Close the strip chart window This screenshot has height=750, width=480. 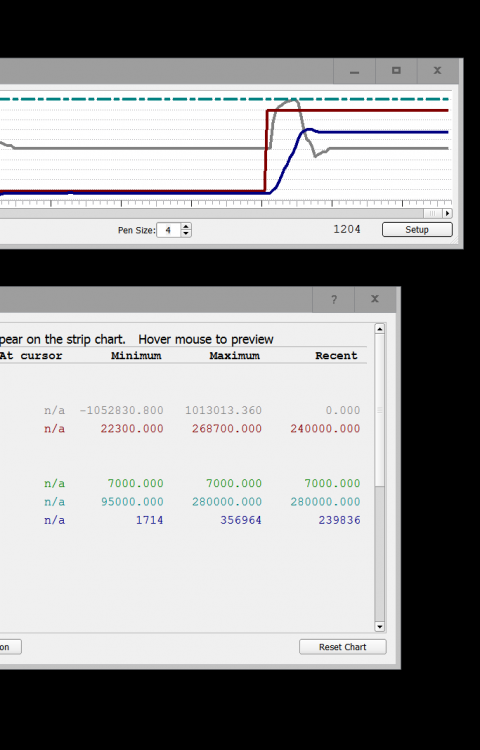[x=437, y=71]
